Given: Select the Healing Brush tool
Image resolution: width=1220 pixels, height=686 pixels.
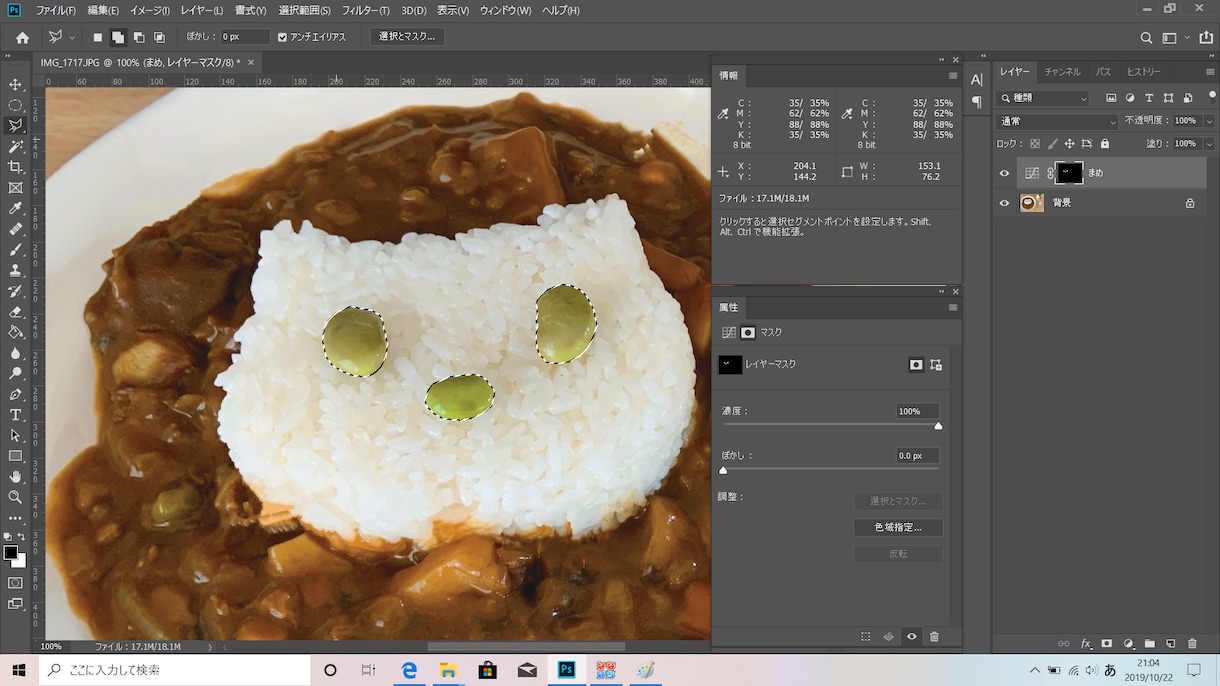Looking at the screenshot, I should [15, 229].
